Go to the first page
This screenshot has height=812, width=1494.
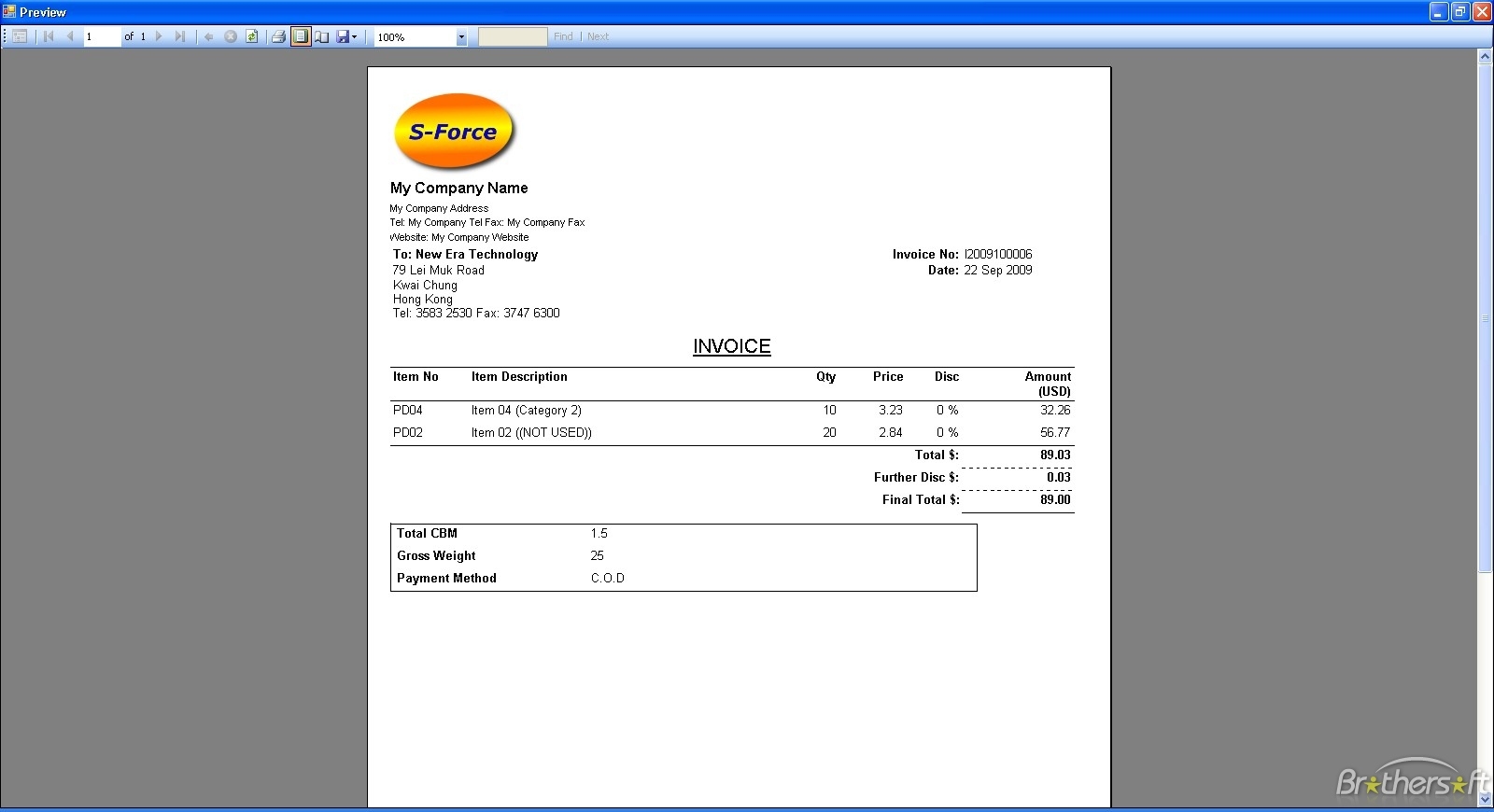tap(49, 36)
